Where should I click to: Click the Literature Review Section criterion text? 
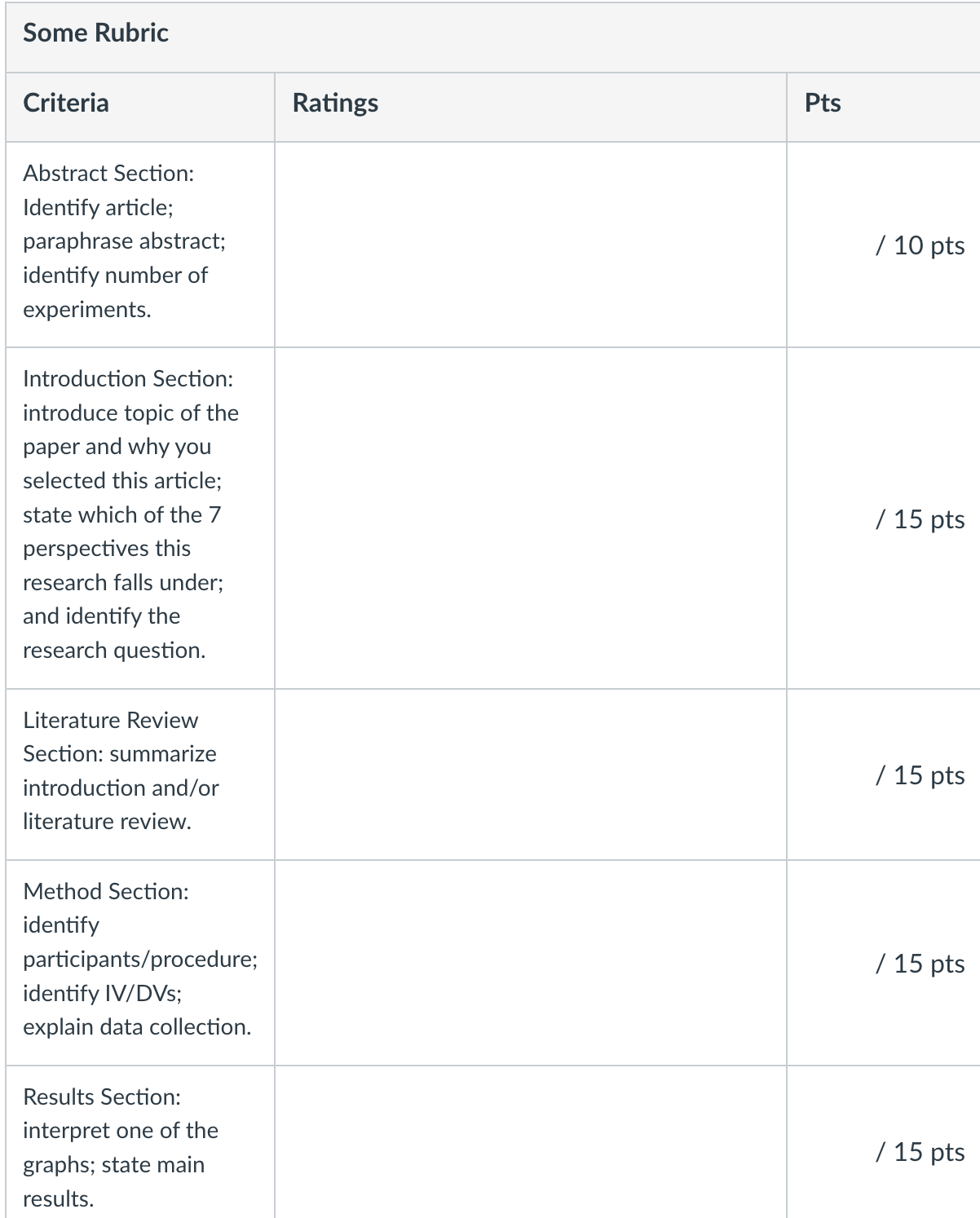121,770
